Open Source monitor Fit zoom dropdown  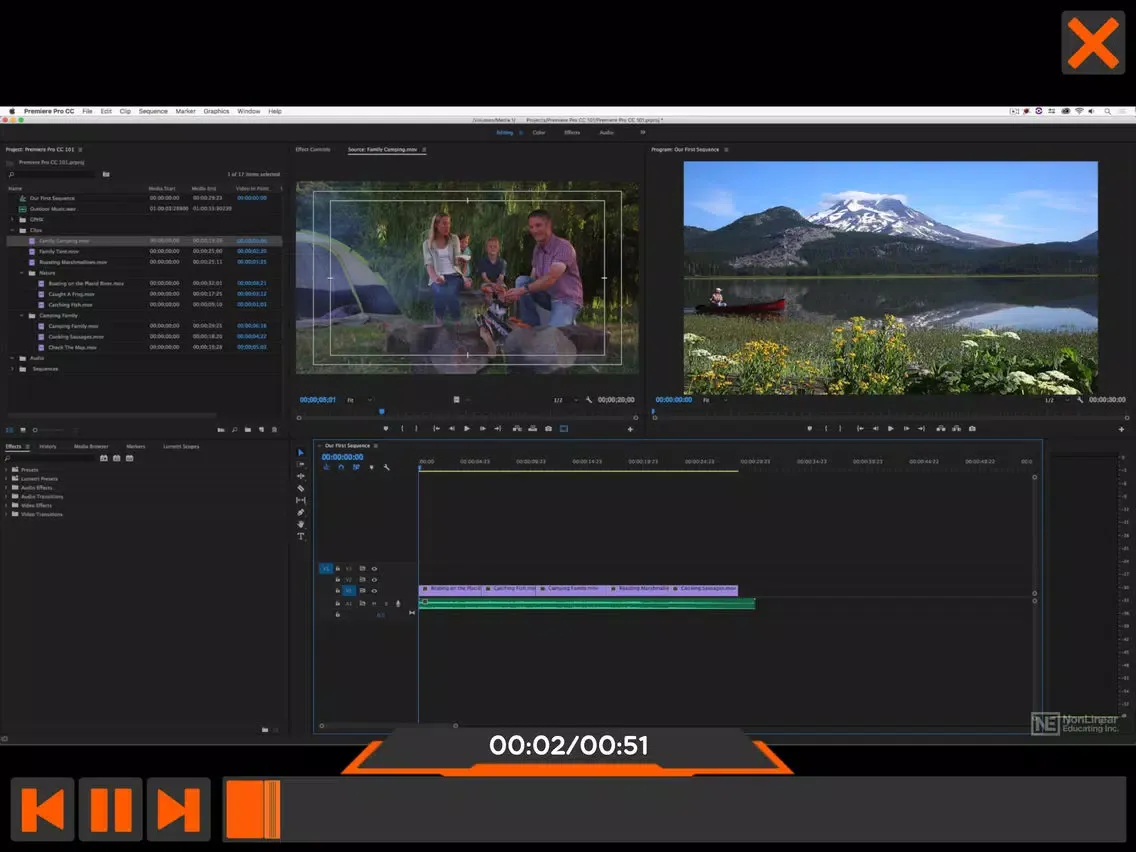[360, 400]
